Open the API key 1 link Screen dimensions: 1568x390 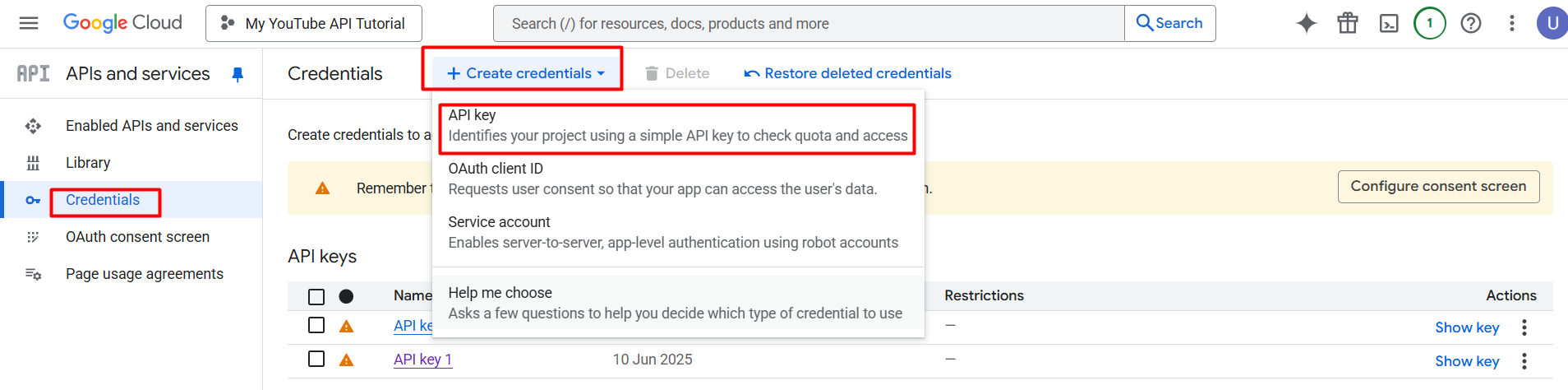tap(422, 360)
